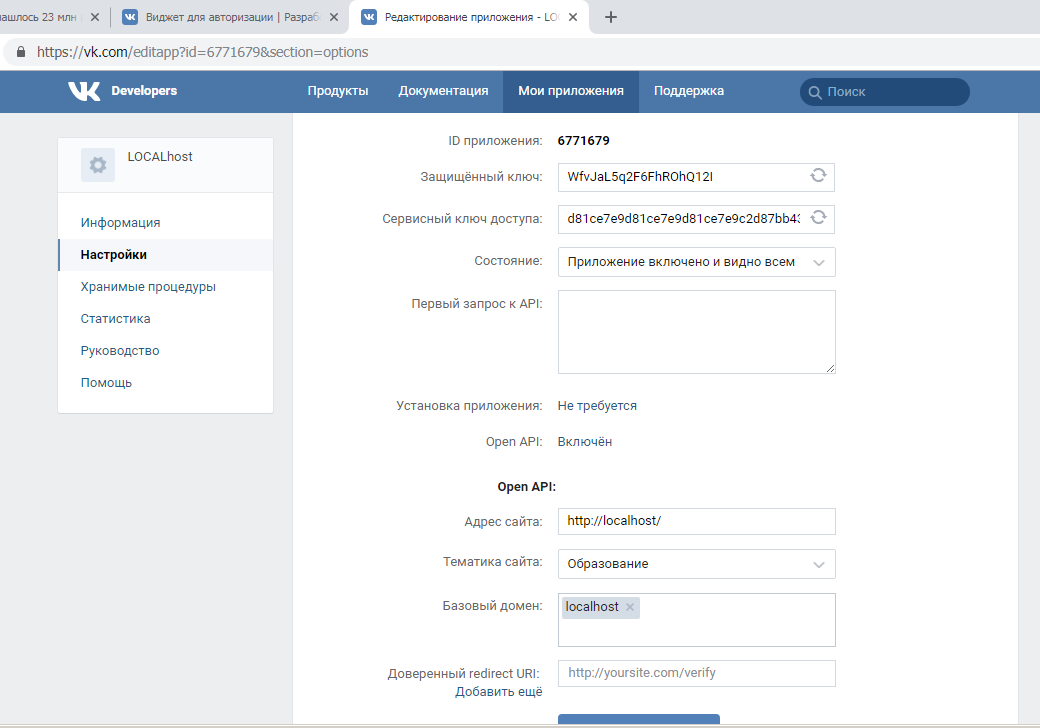The image size is (1040, 728).
Task: Open a new browser tab
Action: tap(611, 17)
